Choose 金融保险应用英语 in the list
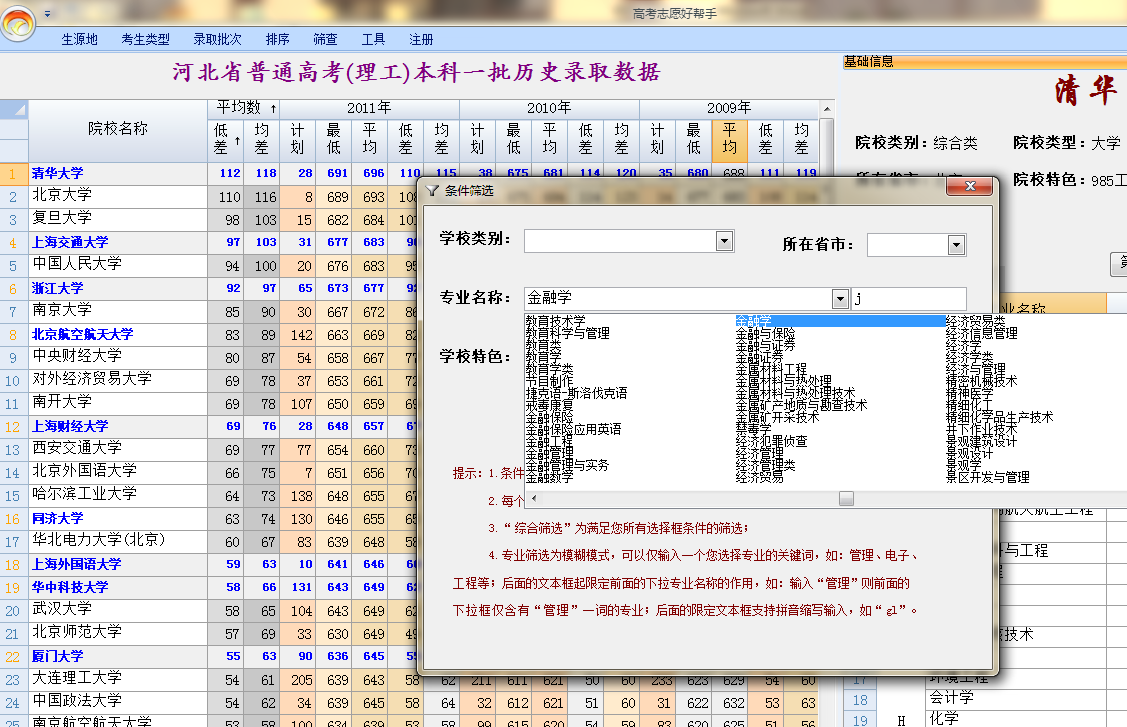Image resolution: width=1127 pixels, height=727 pixels. tap(574, 429)
